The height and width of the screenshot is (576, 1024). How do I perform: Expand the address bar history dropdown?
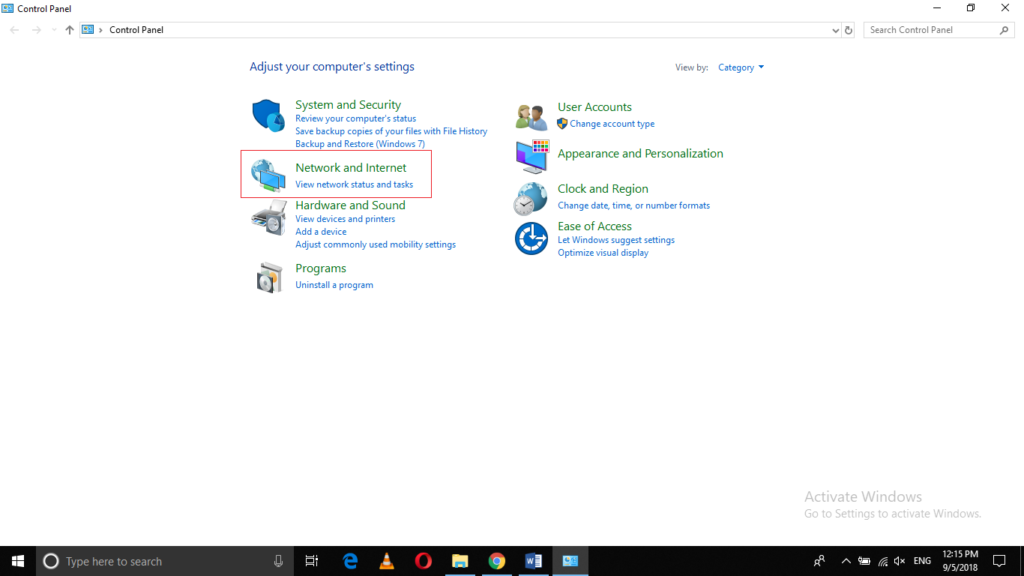[835, 30]
